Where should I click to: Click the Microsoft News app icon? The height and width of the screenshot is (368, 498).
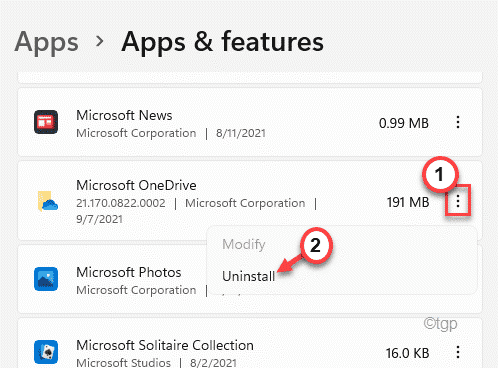(46, 122)
